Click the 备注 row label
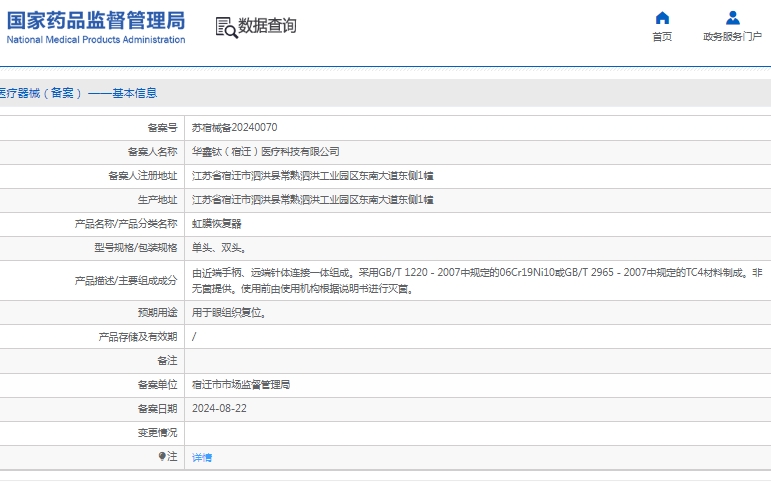Screen dimensions: 771x490 tap(167, 361)
